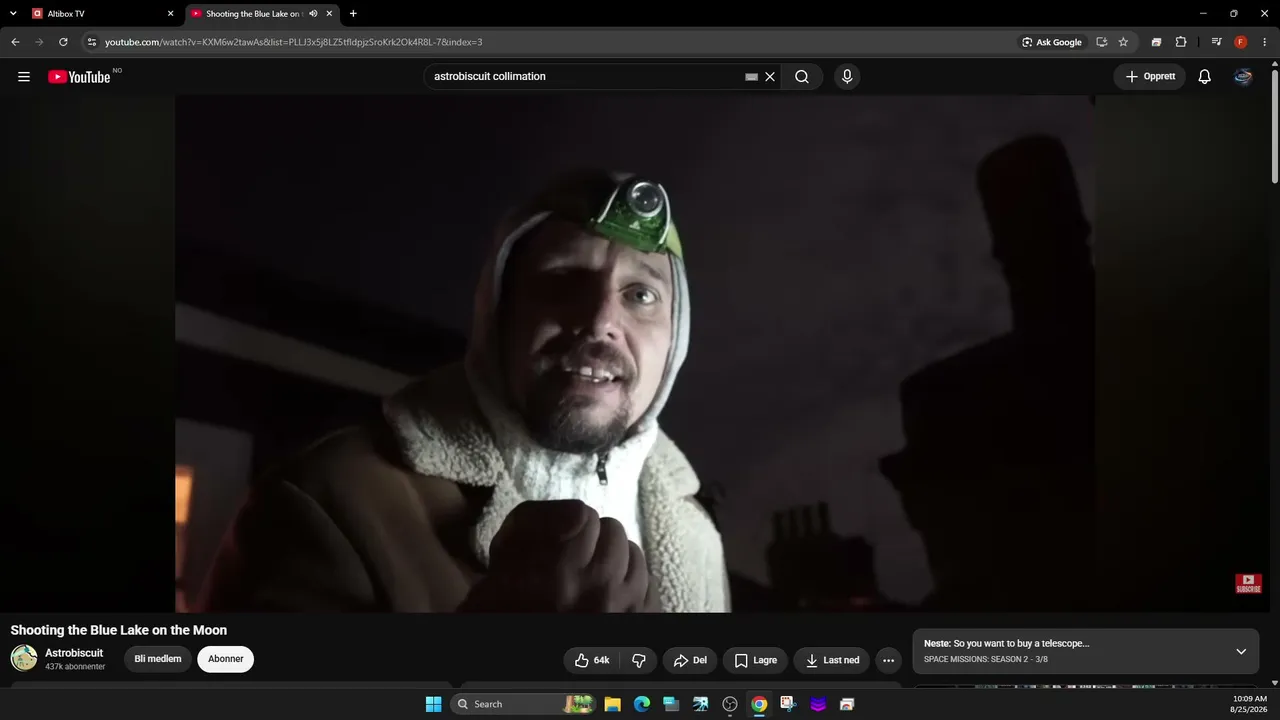
Task: Start voice search with the microphone
Action: 847,77
